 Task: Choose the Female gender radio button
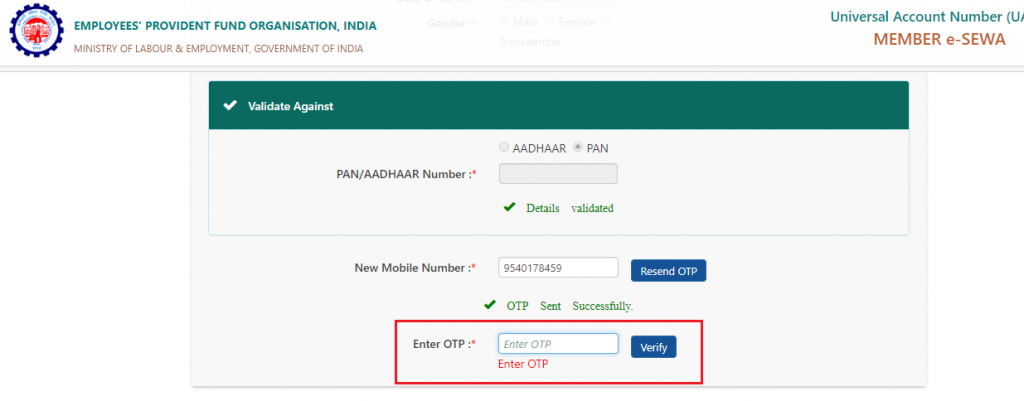pos(550,22)
